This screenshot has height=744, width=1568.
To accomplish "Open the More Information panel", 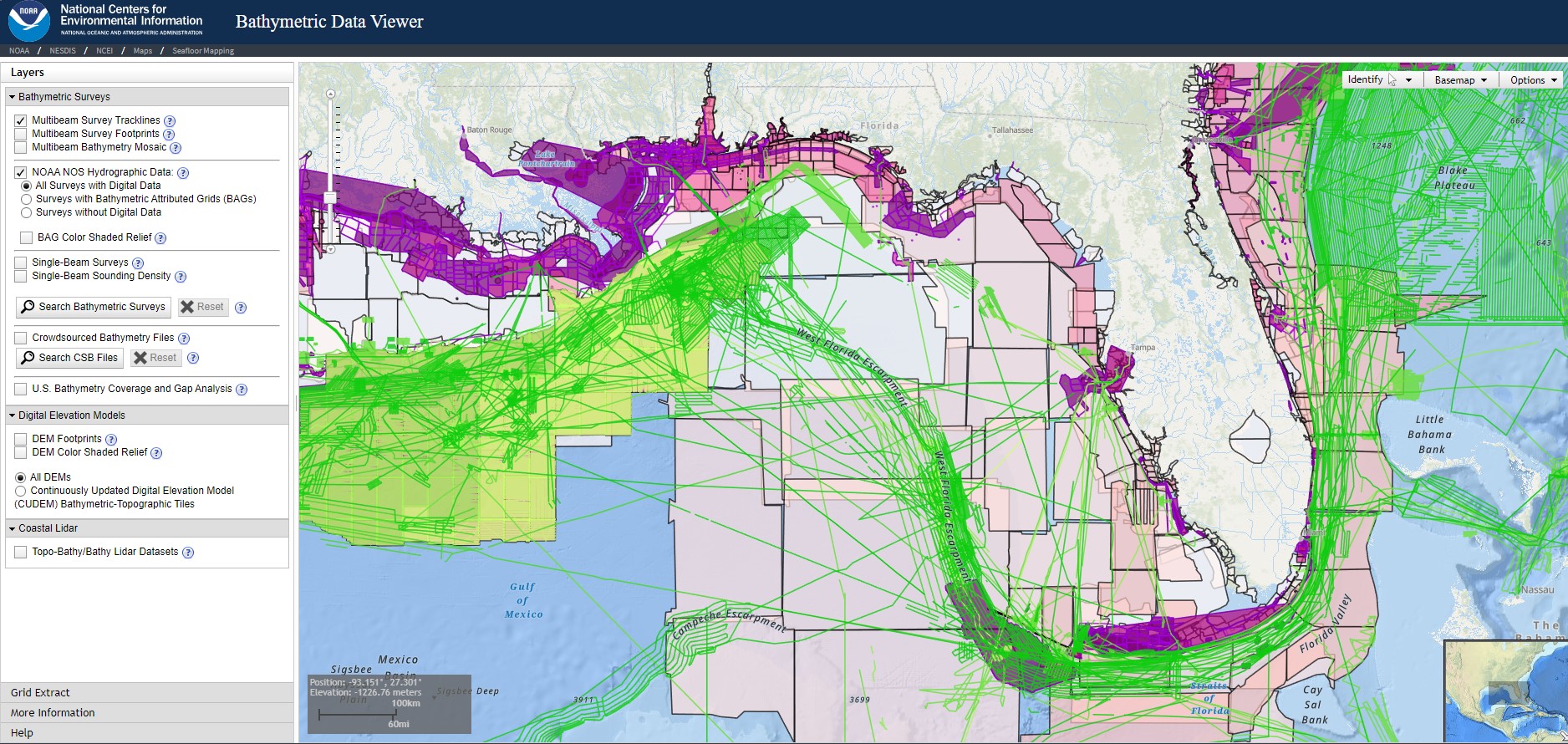I will (147, 713).
